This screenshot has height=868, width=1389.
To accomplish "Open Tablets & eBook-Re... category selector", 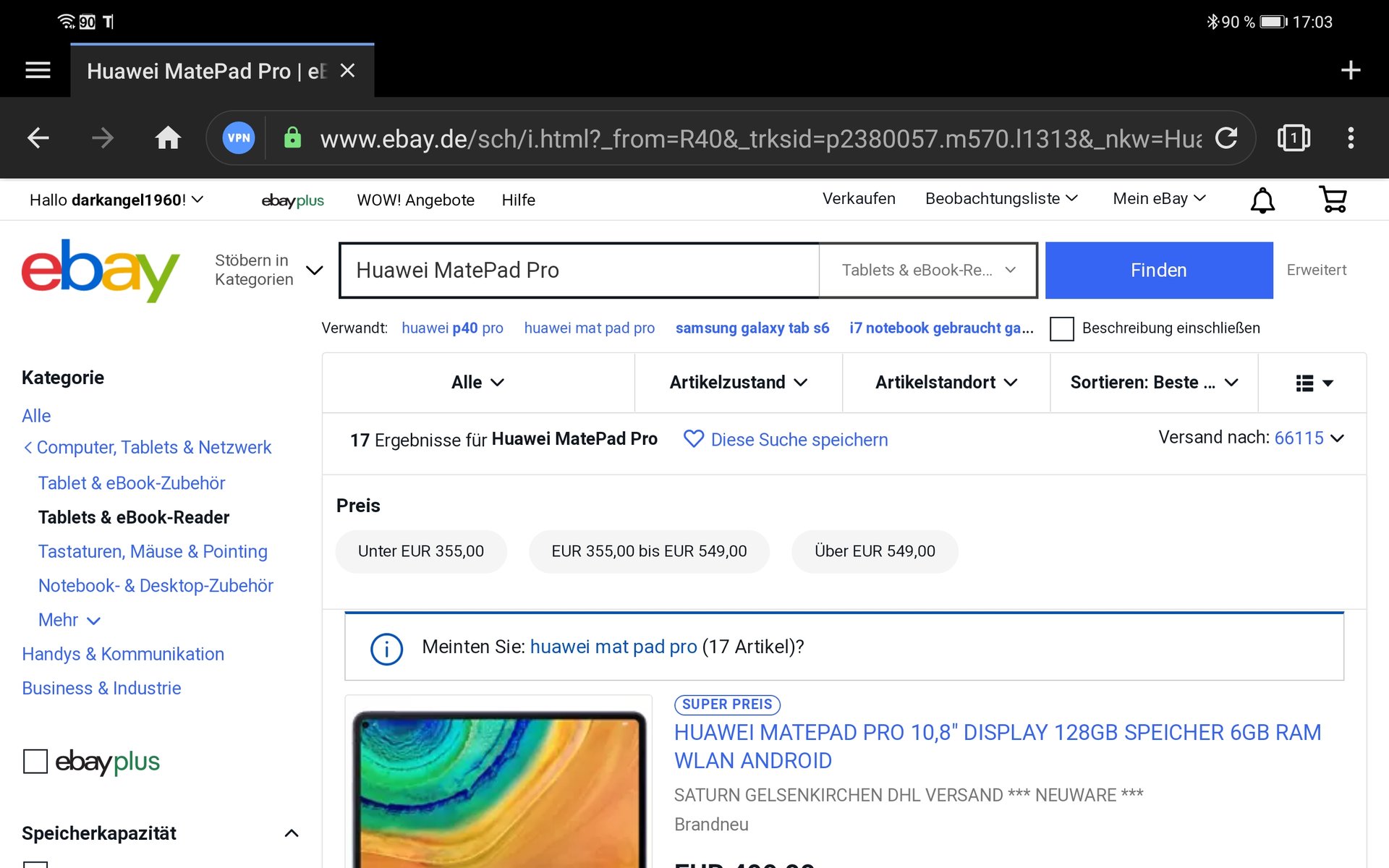I will pyautogui.click(x=928, y=270).
